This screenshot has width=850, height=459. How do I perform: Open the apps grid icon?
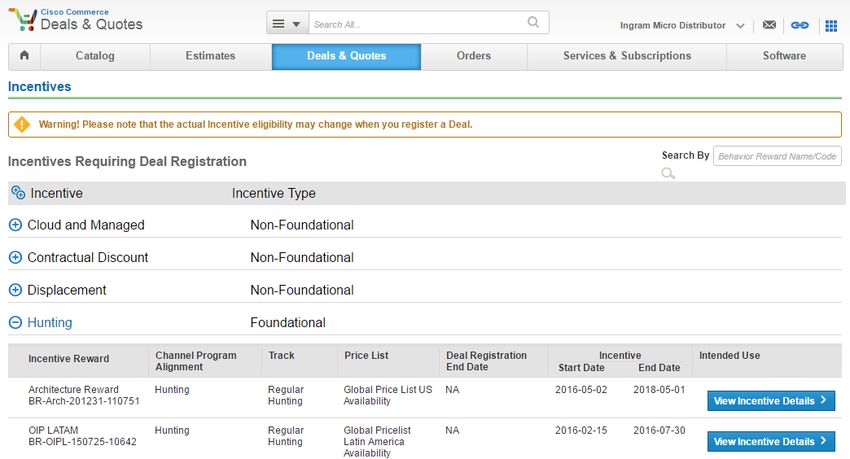click(831, 25)
